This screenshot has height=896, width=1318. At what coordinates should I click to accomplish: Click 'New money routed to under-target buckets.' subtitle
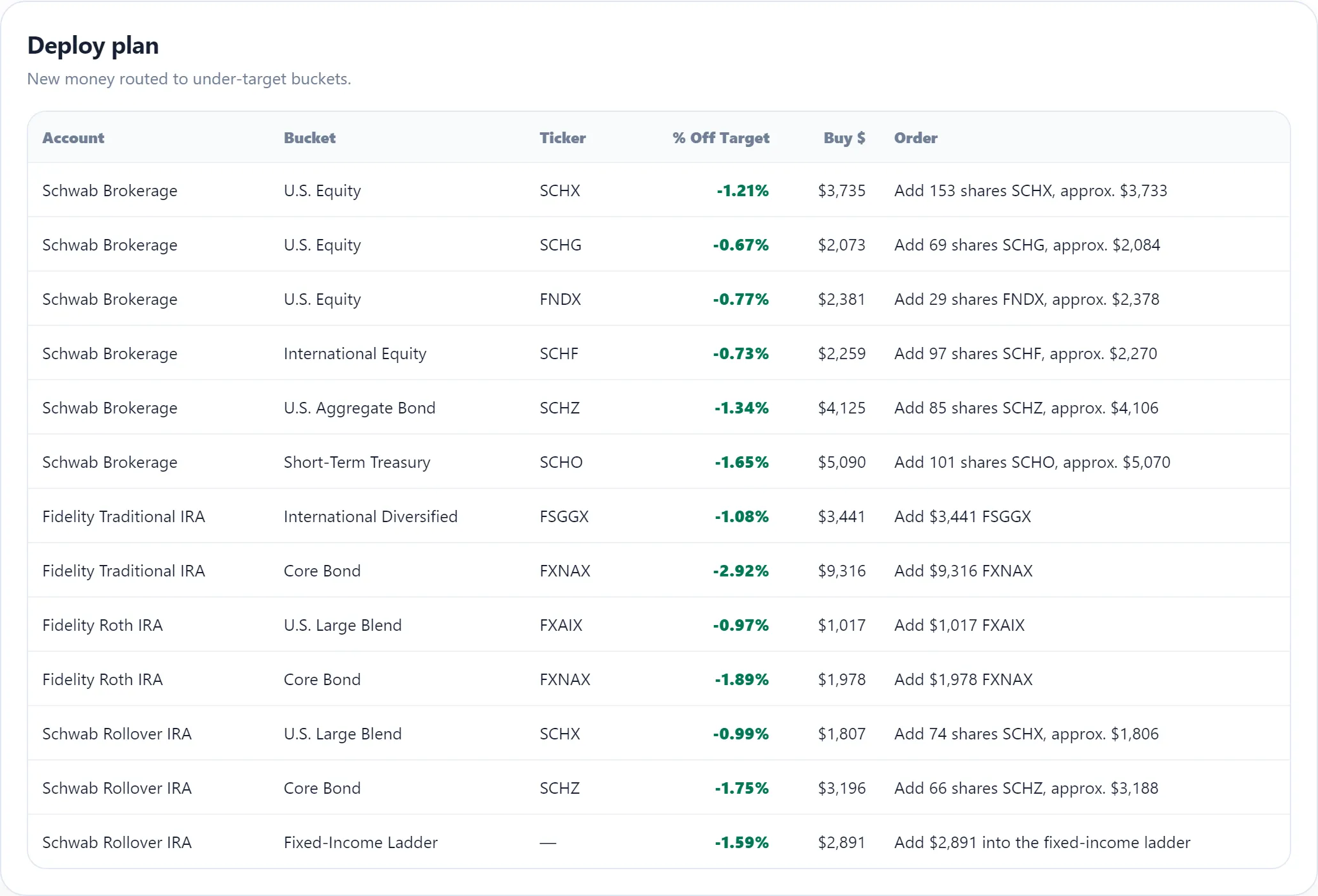[x=189, y=79]
